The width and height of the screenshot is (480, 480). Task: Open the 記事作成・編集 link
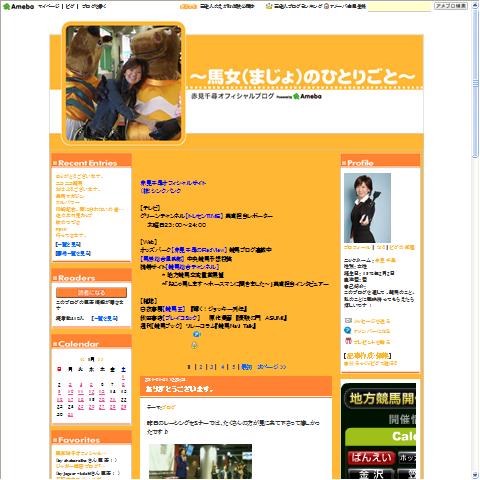tap(367, 356)
